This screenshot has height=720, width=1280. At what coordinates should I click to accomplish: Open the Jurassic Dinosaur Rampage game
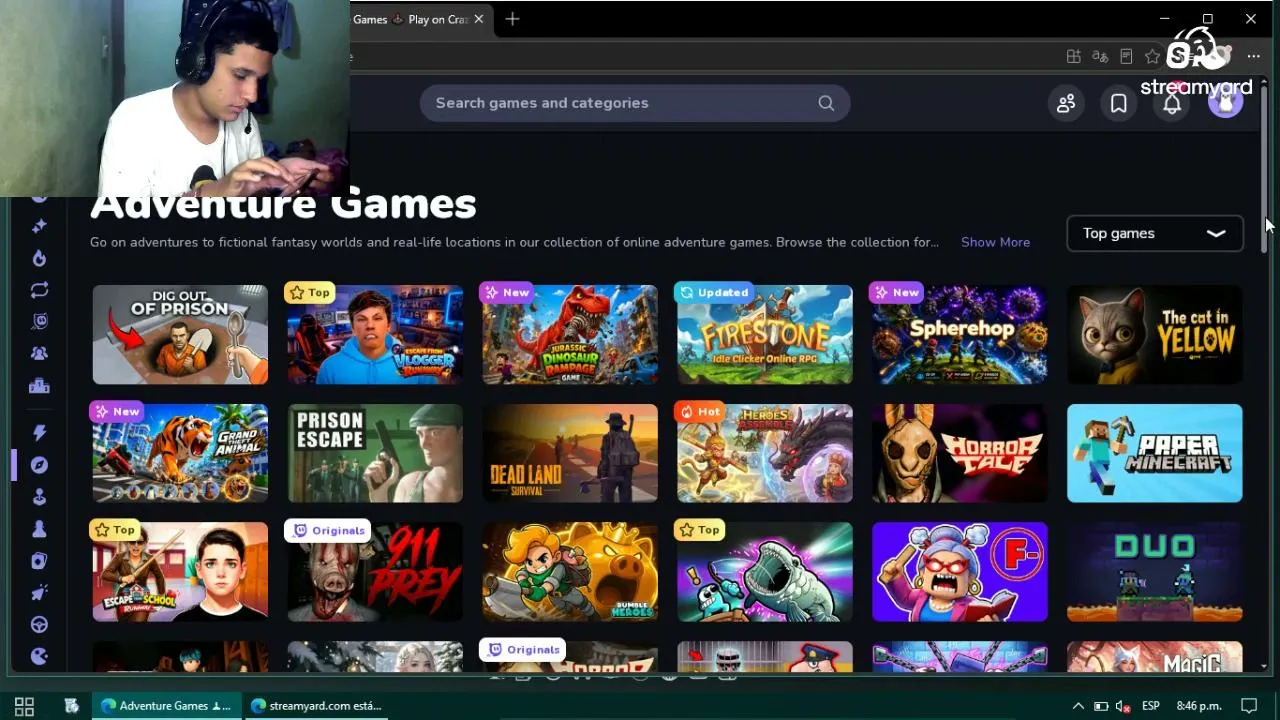570,335
